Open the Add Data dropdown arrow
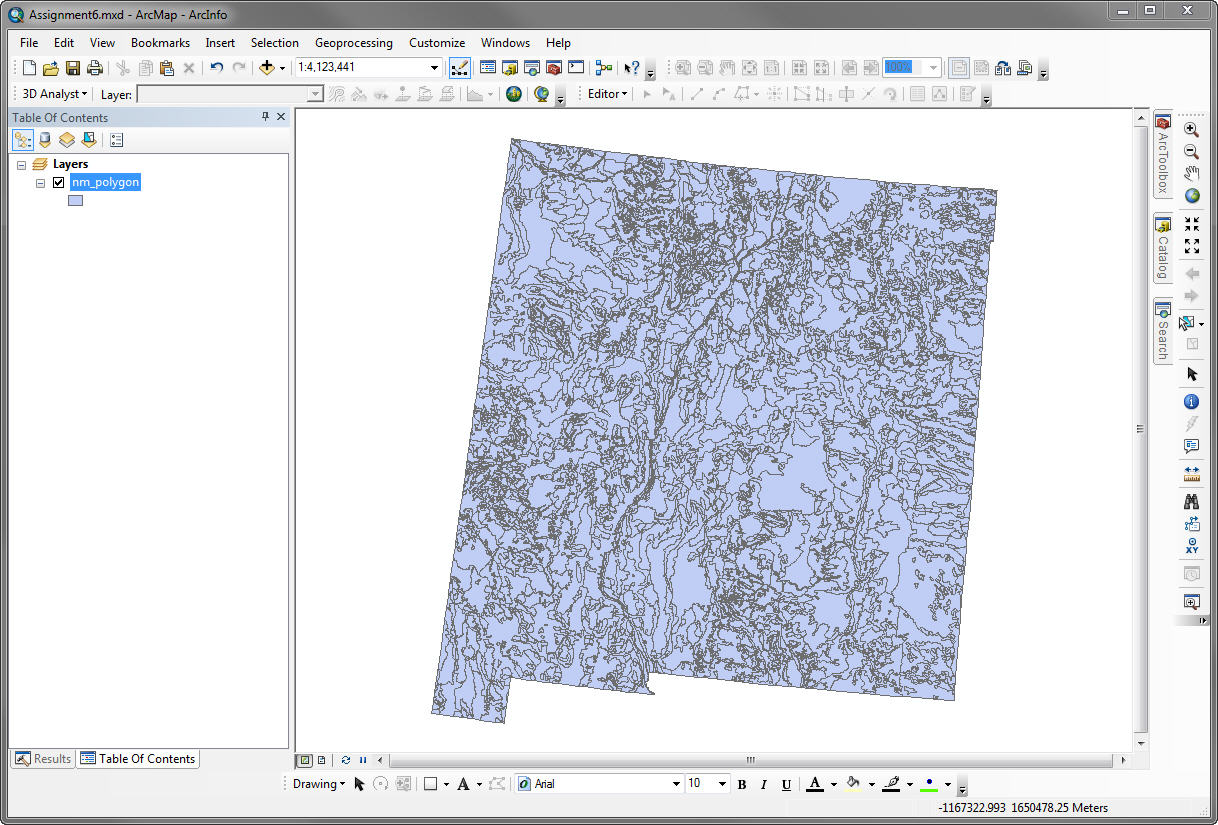 [283, 68]
